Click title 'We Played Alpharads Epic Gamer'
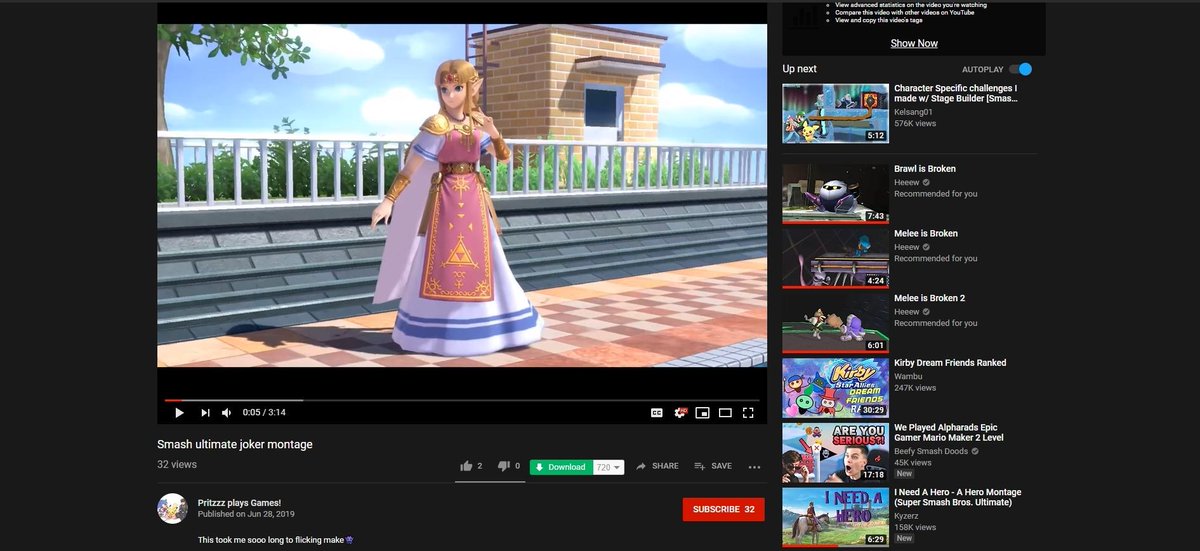This screenshot has height=551, width=1200. click(949, 432)
